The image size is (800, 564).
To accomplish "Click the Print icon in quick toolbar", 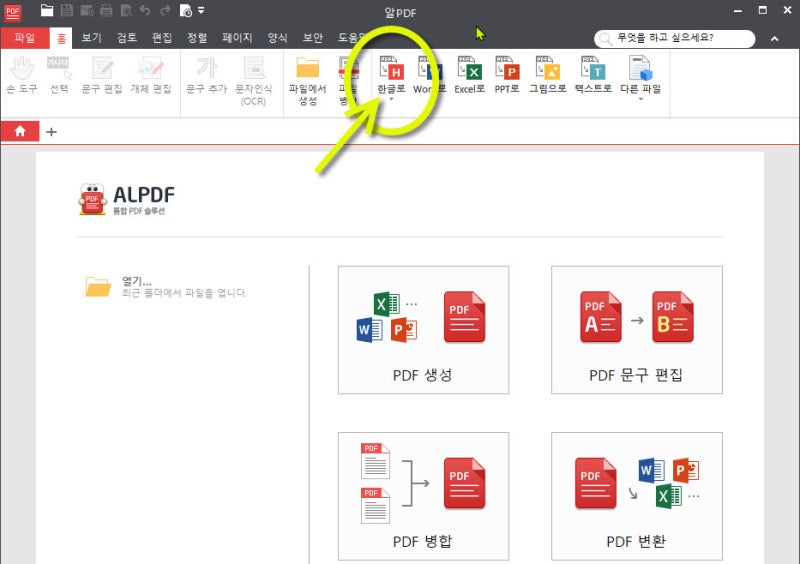I will [106, 10].
